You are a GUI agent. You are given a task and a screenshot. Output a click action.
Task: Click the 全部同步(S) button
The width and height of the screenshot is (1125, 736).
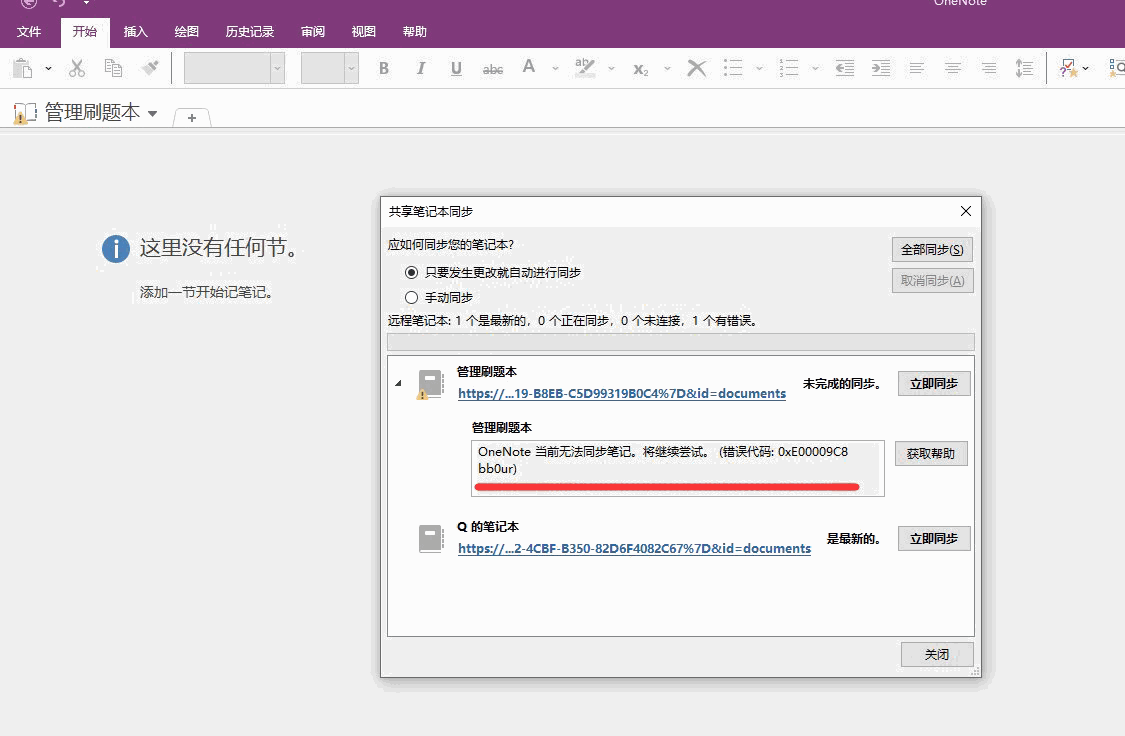click(x=932, y=250)
